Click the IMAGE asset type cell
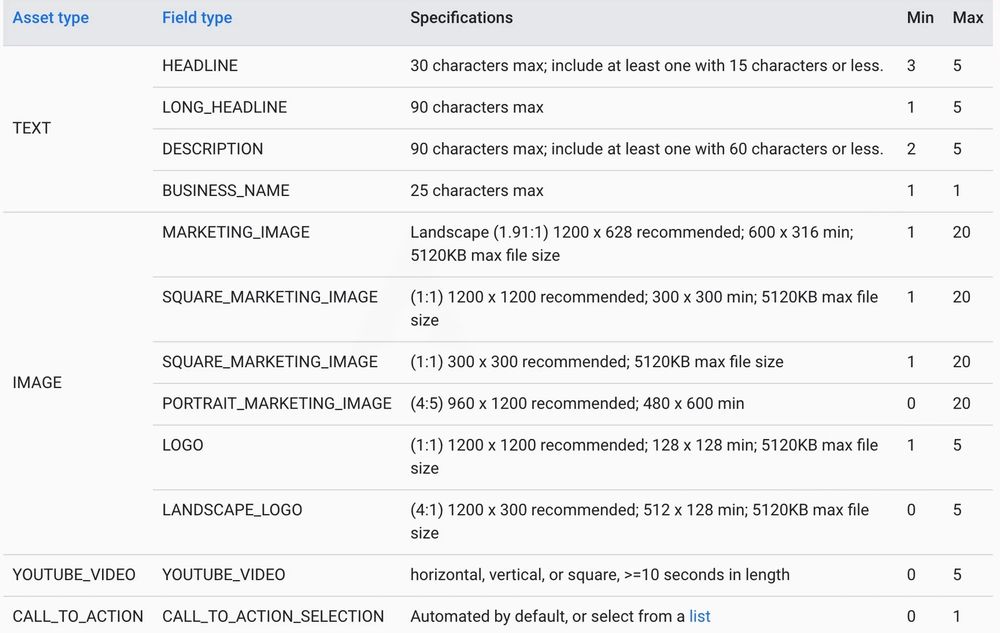The height and width of the screenshot is (633, 1000). tap(37, 382)
